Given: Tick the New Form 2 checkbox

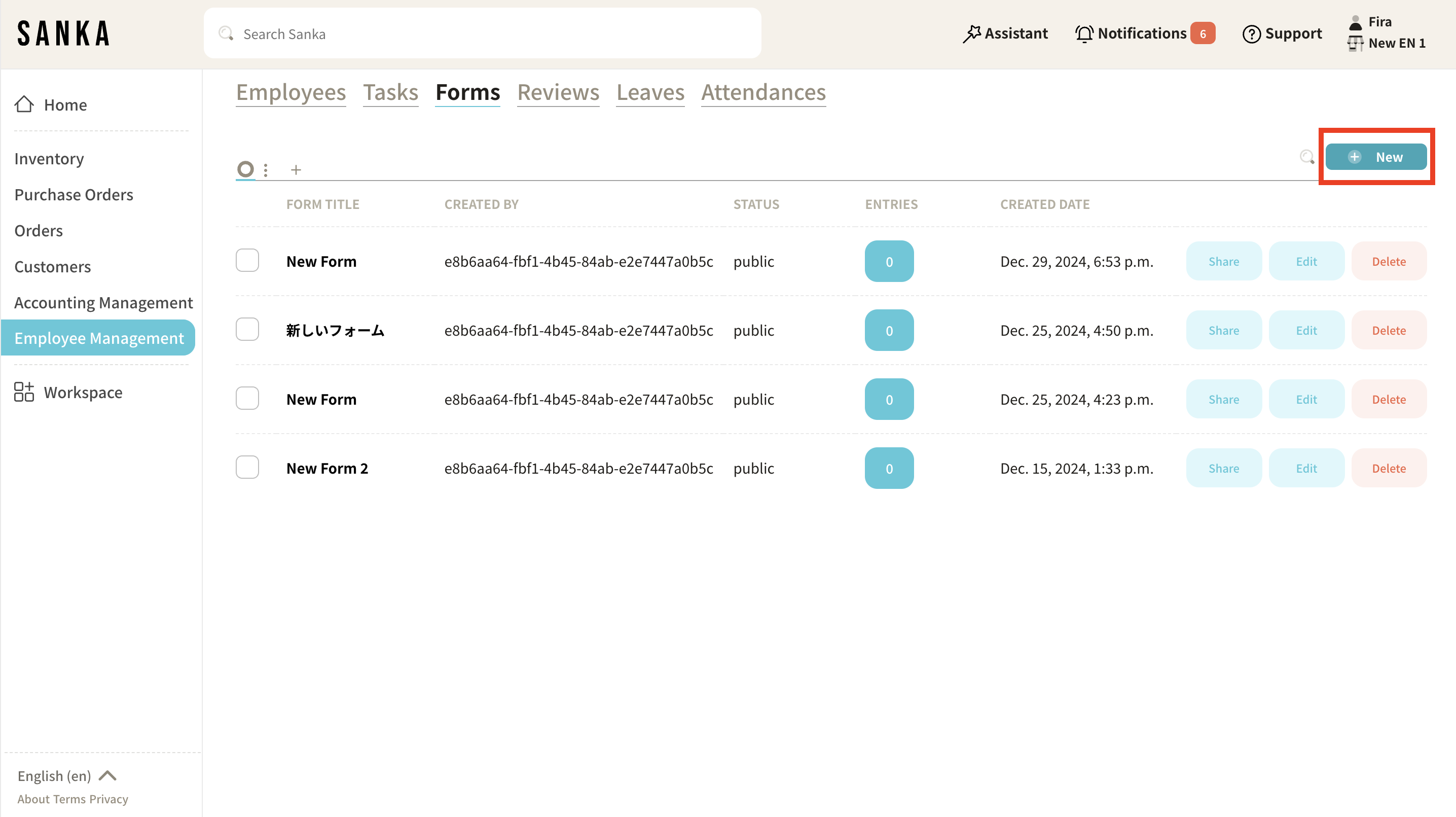Looking at the screenshot, I should point(247,468).
